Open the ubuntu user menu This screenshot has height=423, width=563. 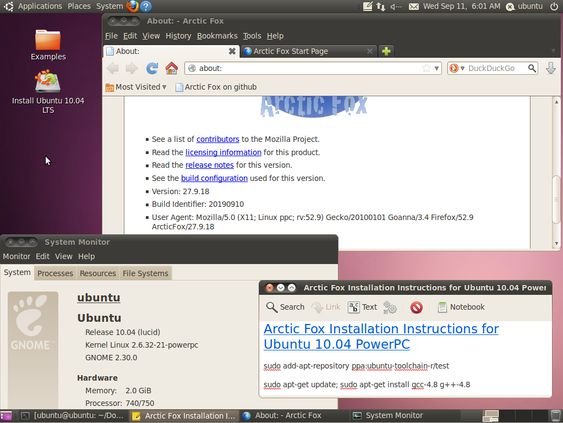(x=524, y=6)
